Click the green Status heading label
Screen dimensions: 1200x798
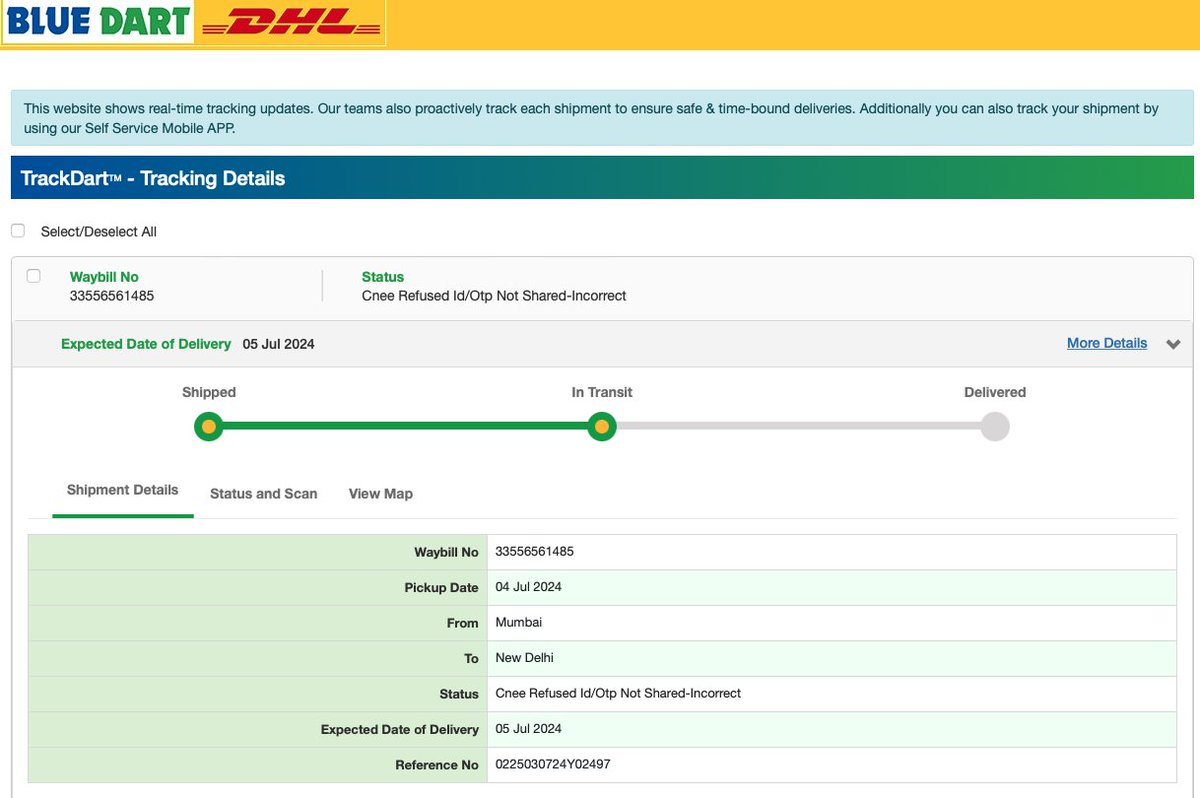tap(383, 277)
